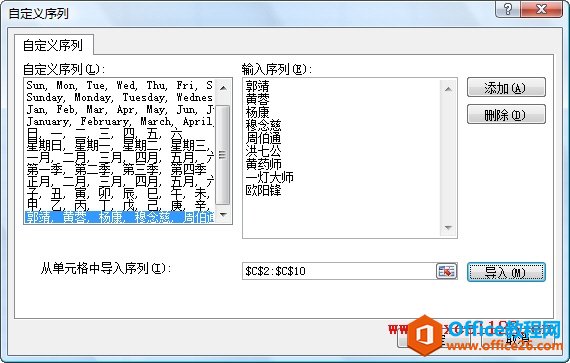
Task: Select the highlighted 郭靖, 黄蓉, 杨康 list row
Action: pyautogui.click(x=120, y=217)
